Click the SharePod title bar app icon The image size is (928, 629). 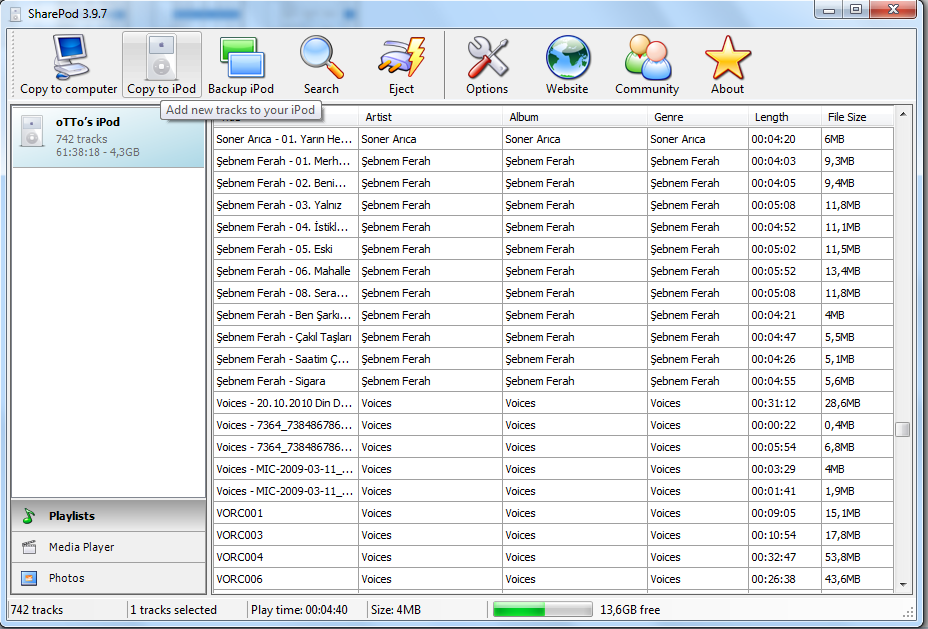pyautogui.click(x=15, y=14)
